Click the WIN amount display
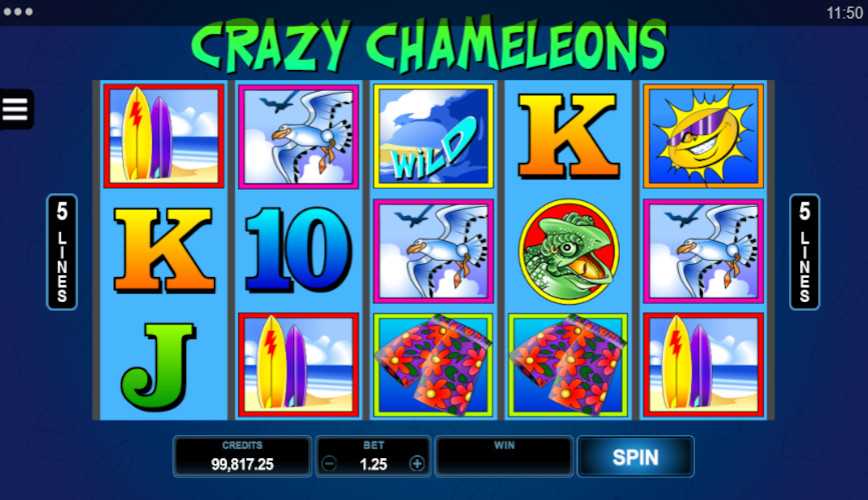The width and height of the screenshot is (868, 500). click(x=504, y=456)
